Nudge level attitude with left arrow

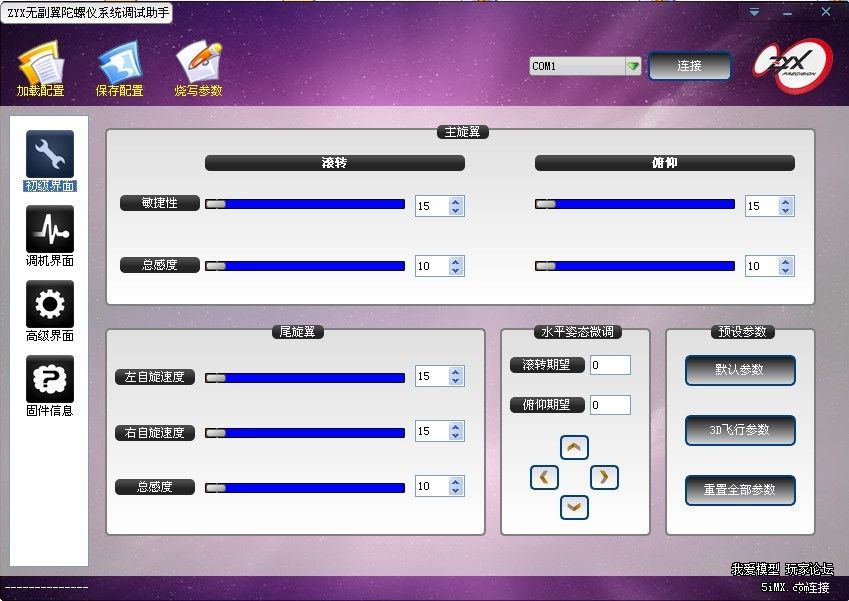(x=544, y=478)
